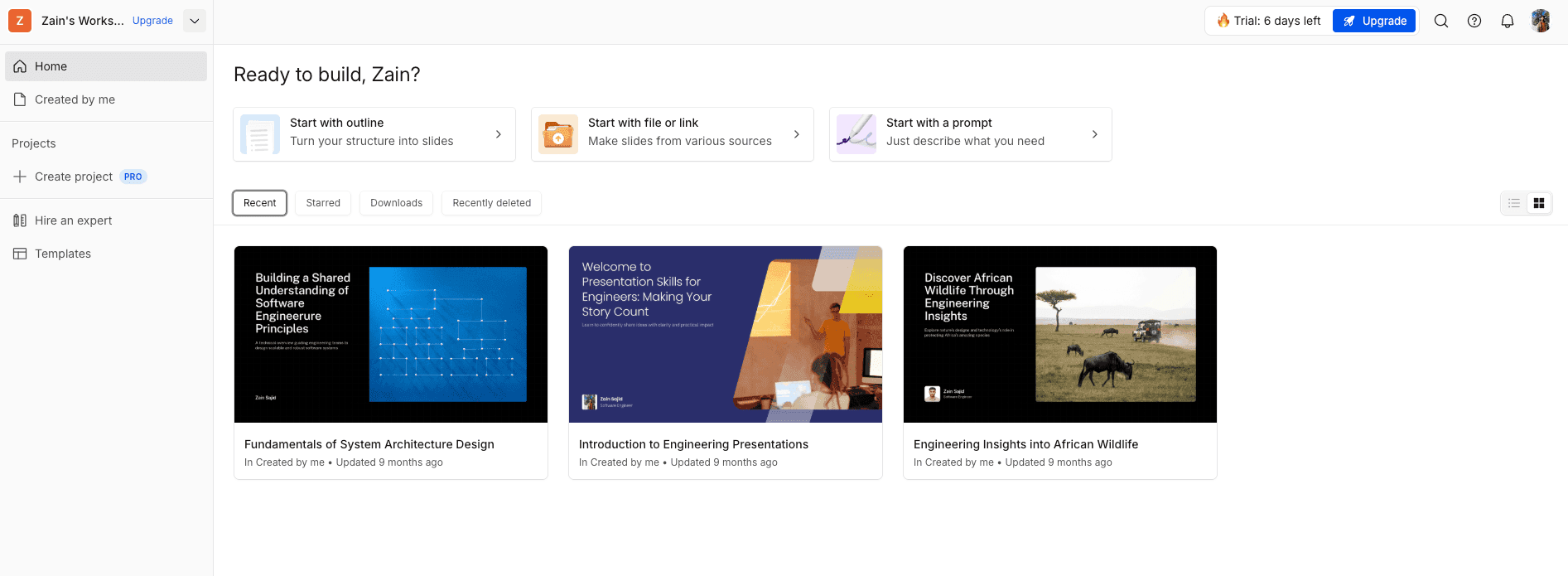Screen dimensions: 1568x576
Task: Switch to the Starred tab
Action: coord(323,203)
